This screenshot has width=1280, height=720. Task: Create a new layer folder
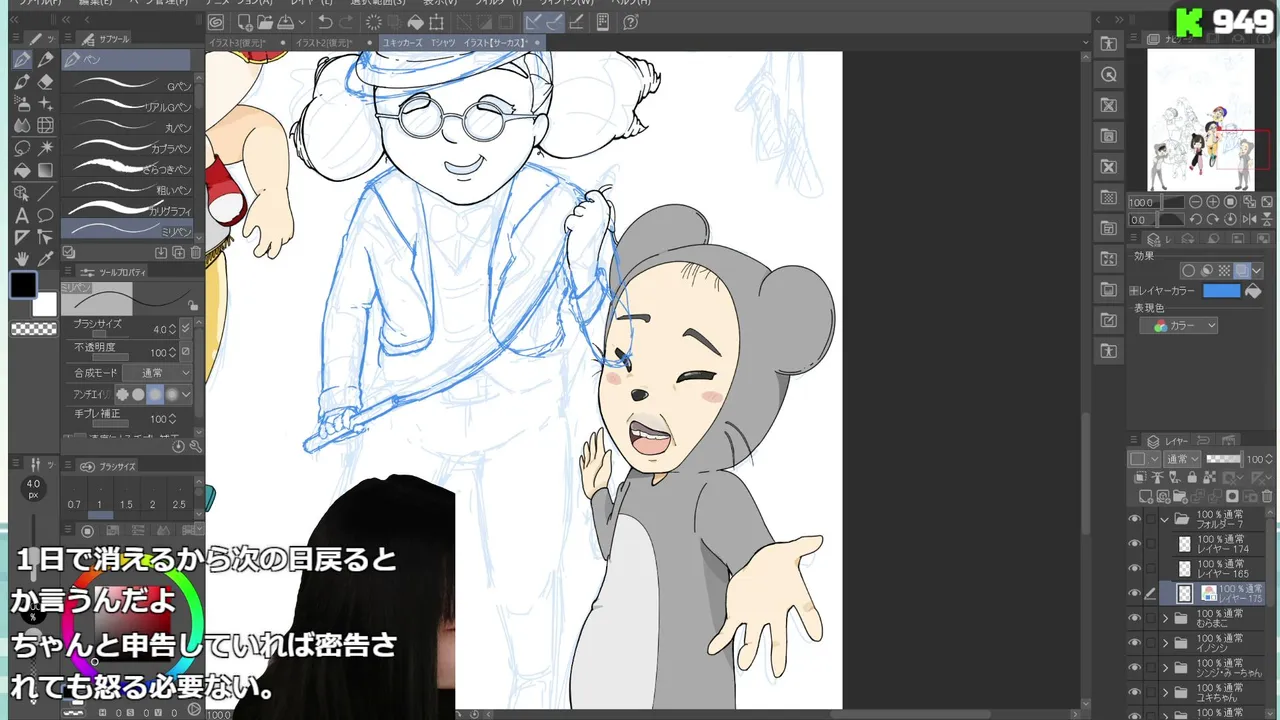tap(1179, 496)
